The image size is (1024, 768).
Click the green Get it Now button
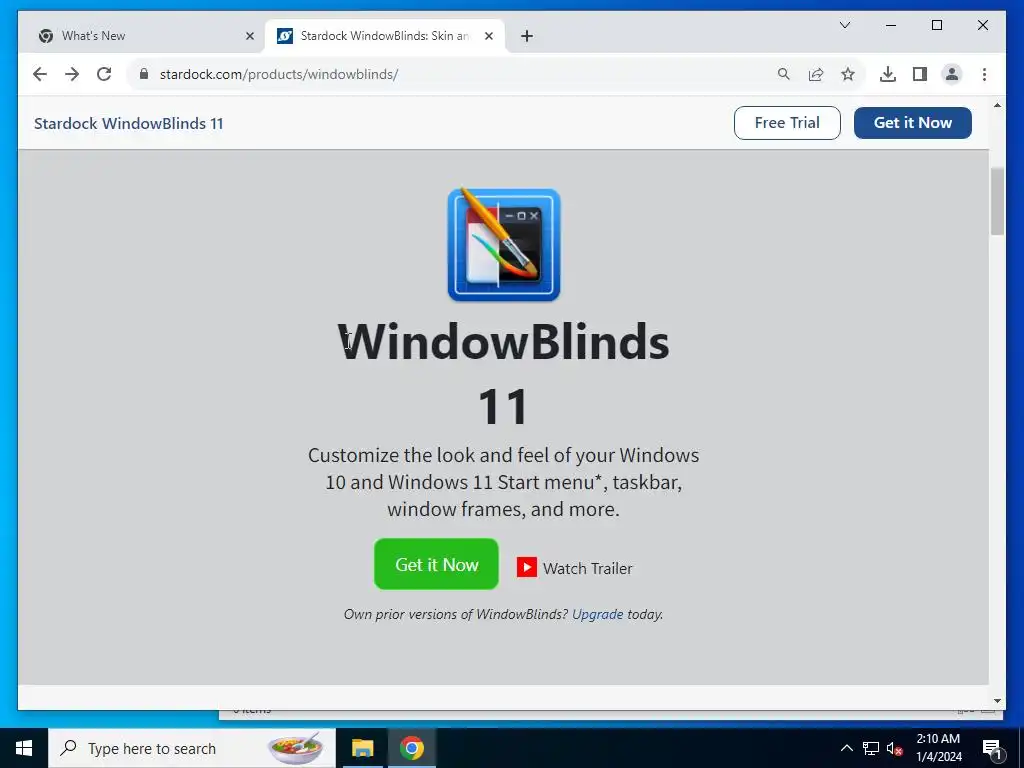click(436, 564)
